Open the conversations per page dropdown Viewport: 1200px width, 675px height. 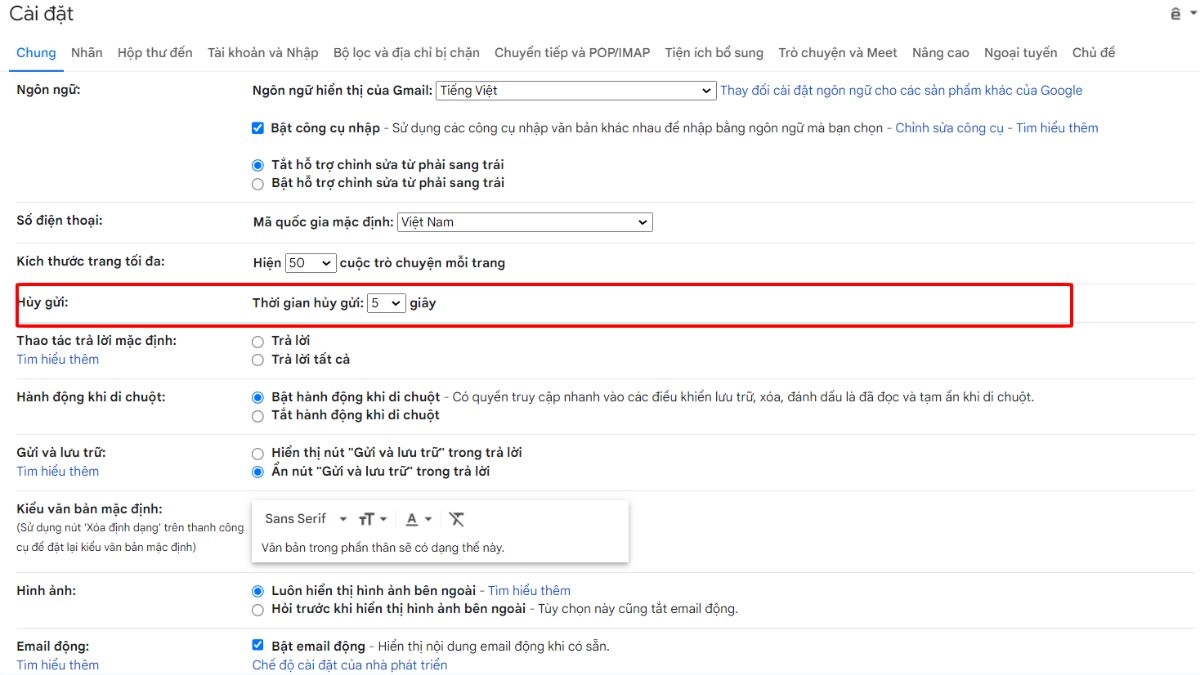[x=310, y=263]
